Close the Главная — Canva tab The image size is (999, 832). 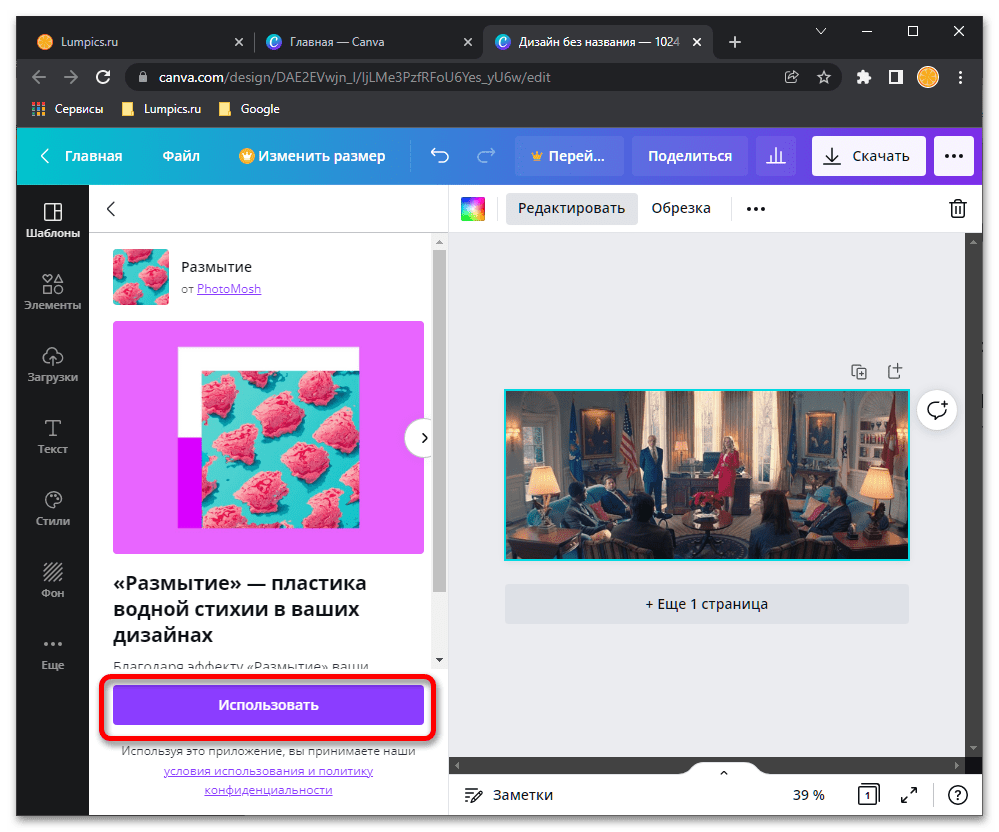(468, 42)
